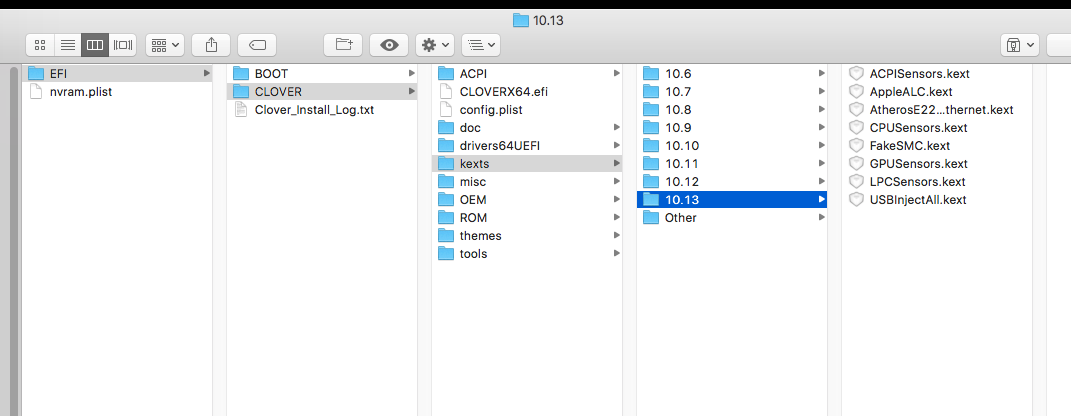The width and height of the screenshot is (1071, 416).
Task: Click the Edit Tags button
Action: [257, 45]
